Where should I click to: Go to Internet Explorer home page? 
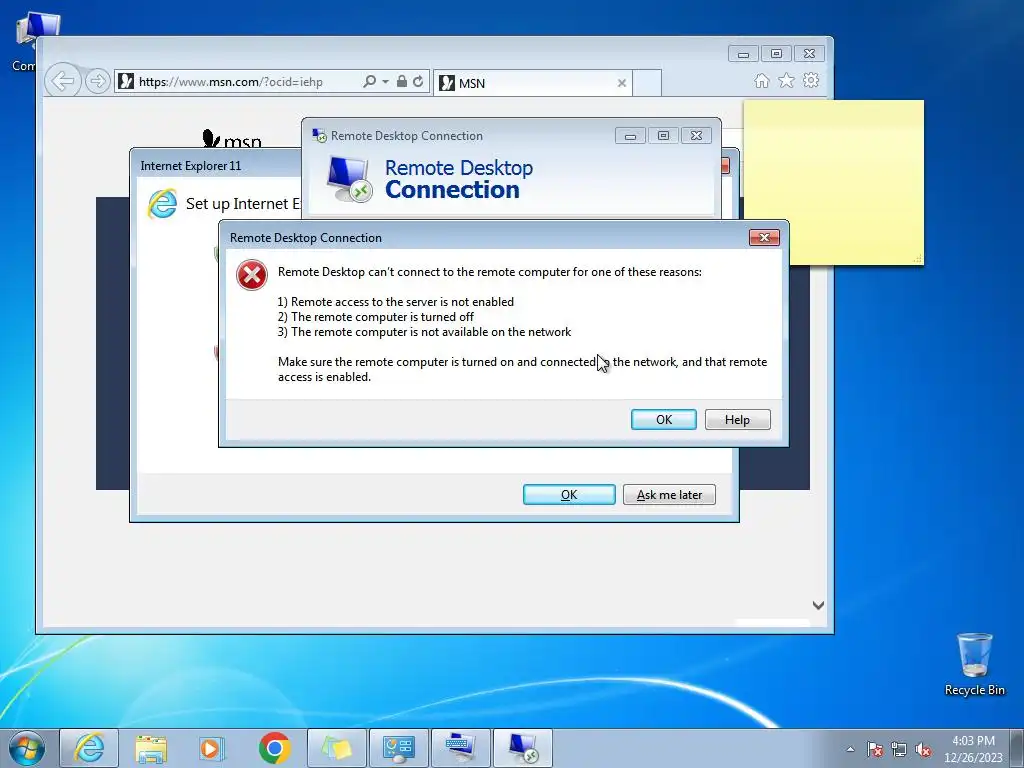761,80
